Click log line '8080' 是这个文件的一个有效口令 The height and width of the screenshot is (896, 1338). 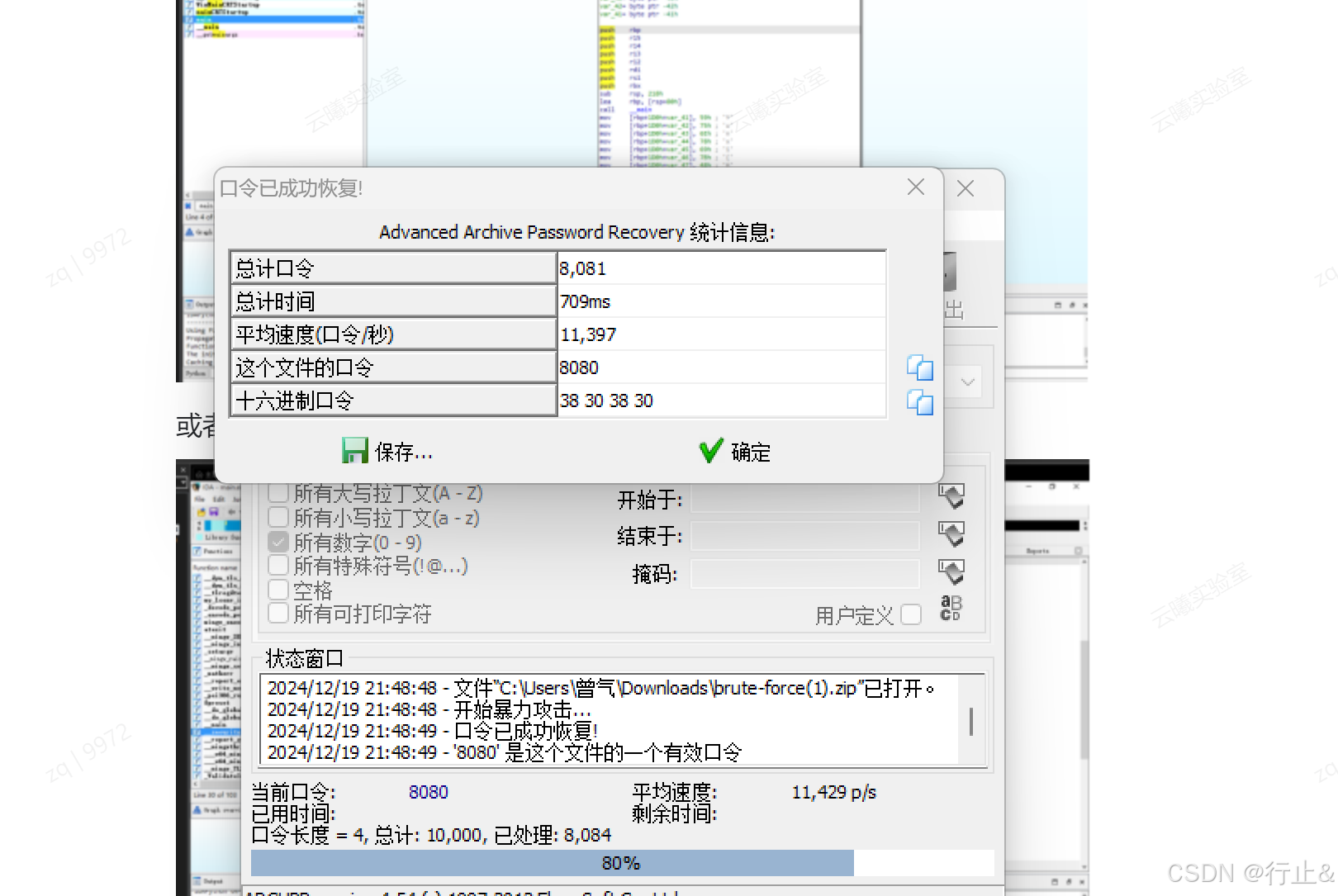pos(504,752)
